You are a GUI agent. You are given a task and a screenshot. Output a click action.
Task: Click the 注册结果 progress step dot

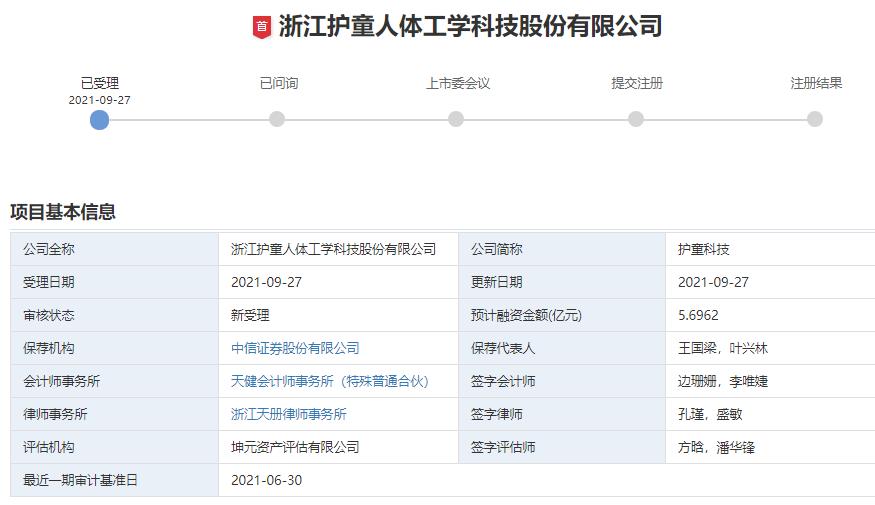[x=815, y=119]
